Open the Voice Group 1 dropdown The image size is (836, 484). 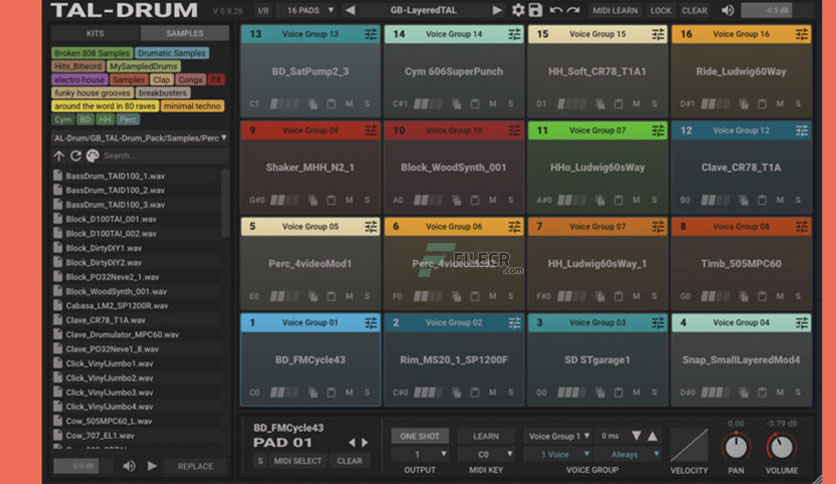click(558, 436)
